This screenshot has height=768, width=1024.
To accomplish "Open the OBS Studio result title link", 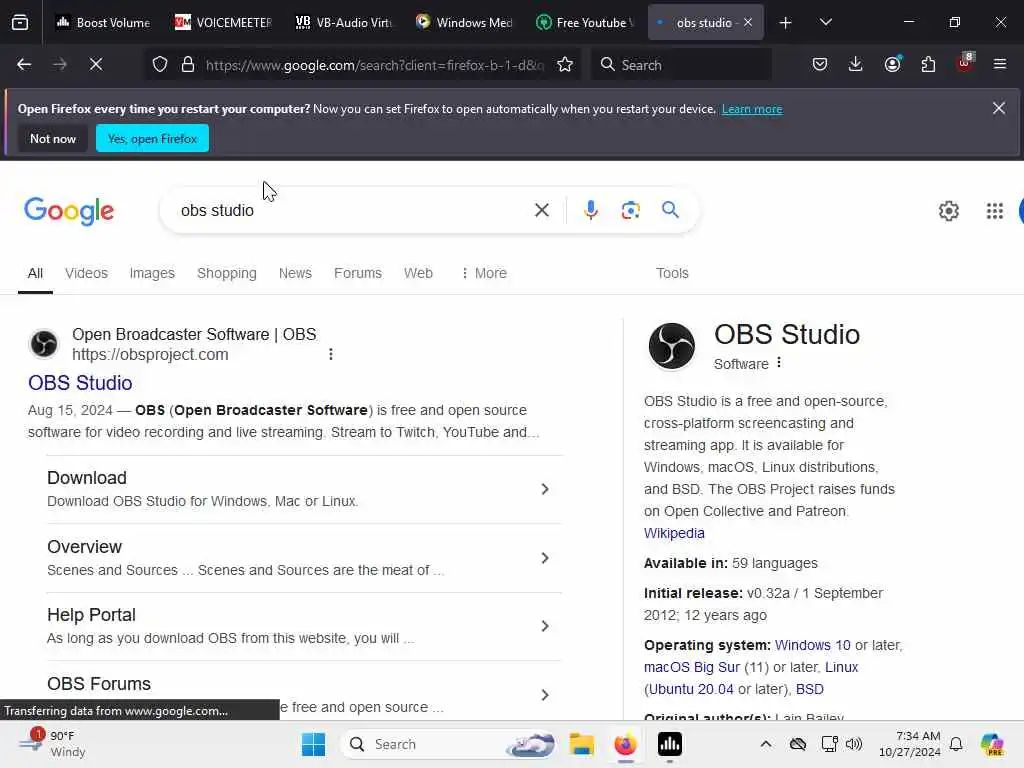I will [80, 383].
